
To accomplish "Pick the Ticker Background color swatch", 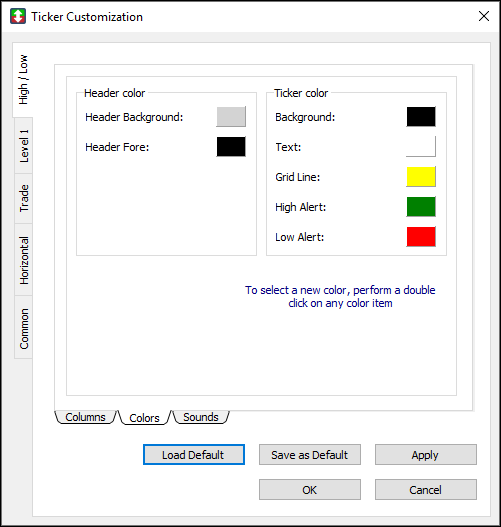I will click(x=421, y=117).
